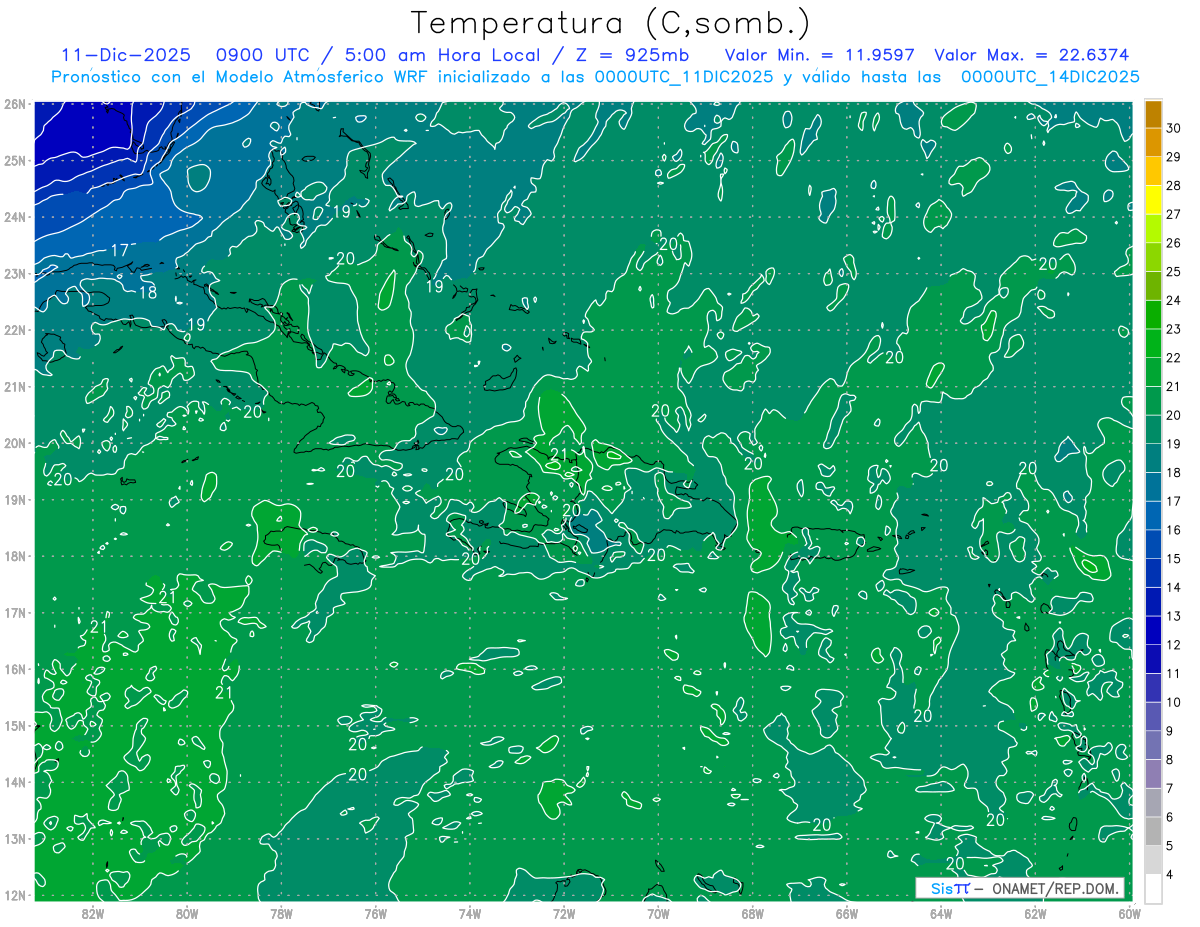Click the '30' value on the color legend
Viewport: 1200px width, 927px height.
pos(1173,127)
